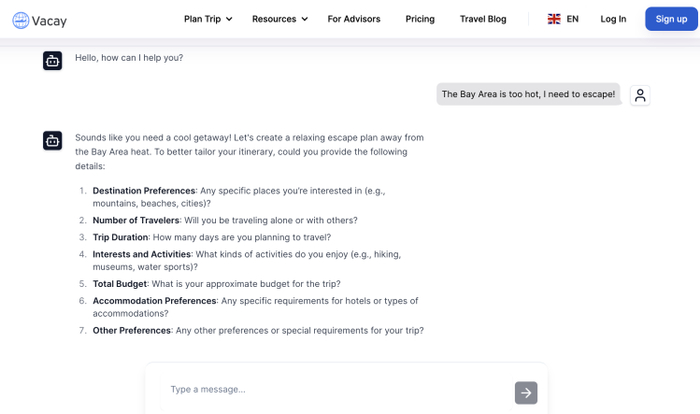
Task: Open the Pricing menu item
Action: [420, 19]
